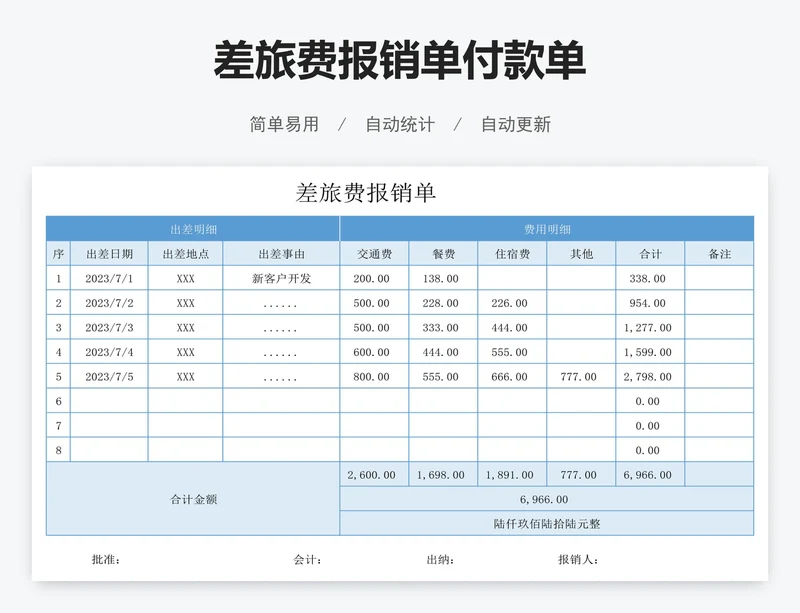
Task: Select sequence number cell 8
Action: click(58, 450)
